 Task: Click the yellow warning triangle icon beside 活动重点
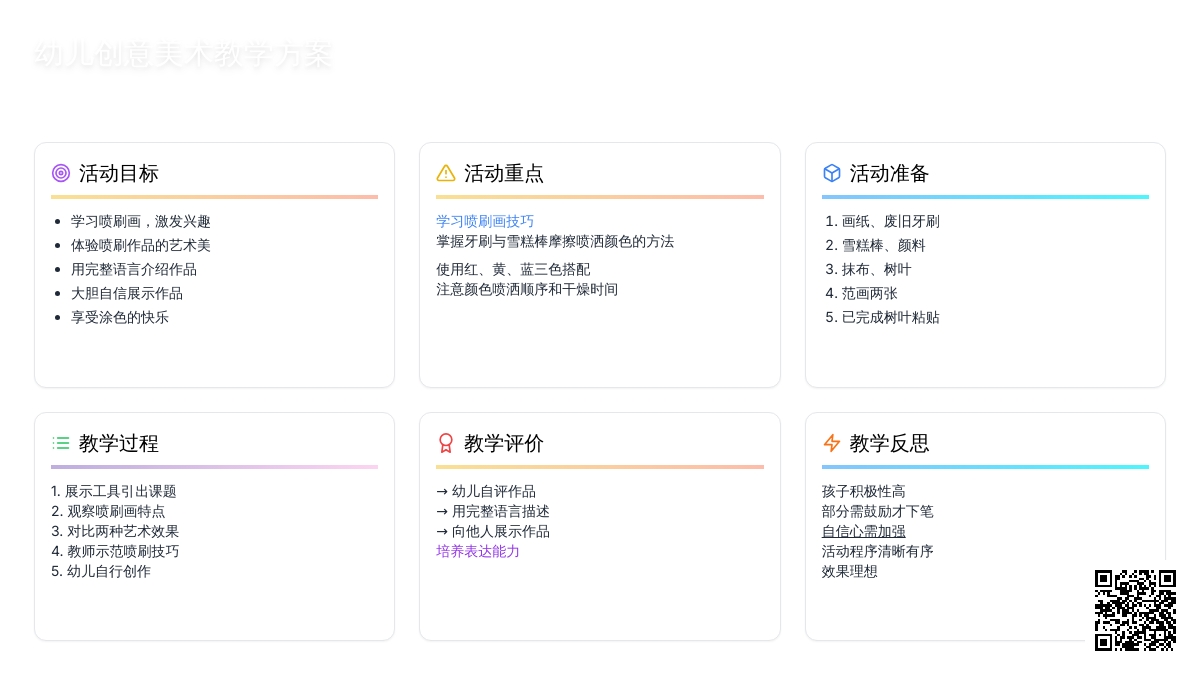pyautogui.click(x=446, y=173)
